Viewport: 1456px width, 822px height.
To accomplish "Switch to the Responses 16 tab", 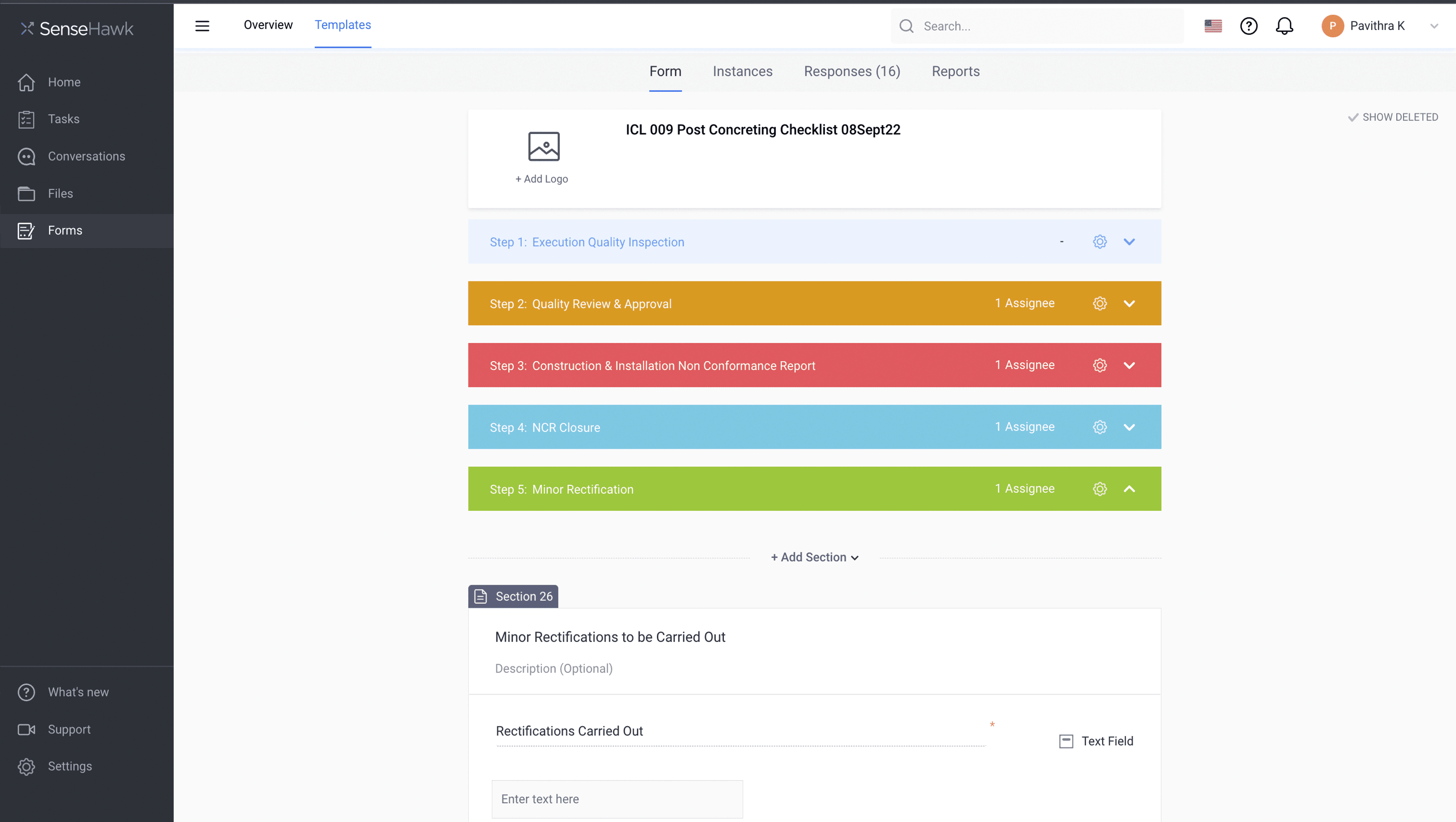I will (852, 71).
